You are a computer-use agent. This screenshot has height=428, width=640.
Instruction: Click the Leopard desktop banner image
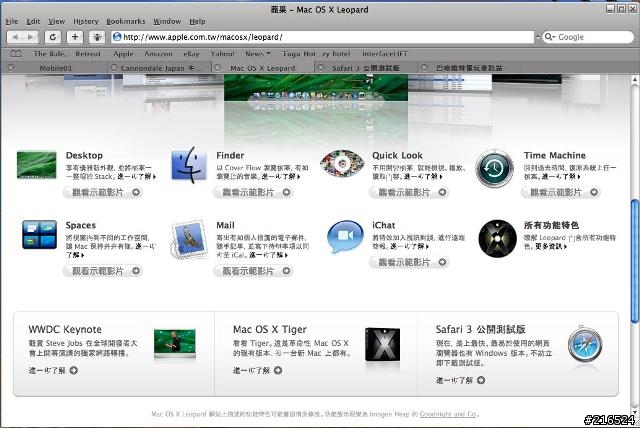coord(316,88)
